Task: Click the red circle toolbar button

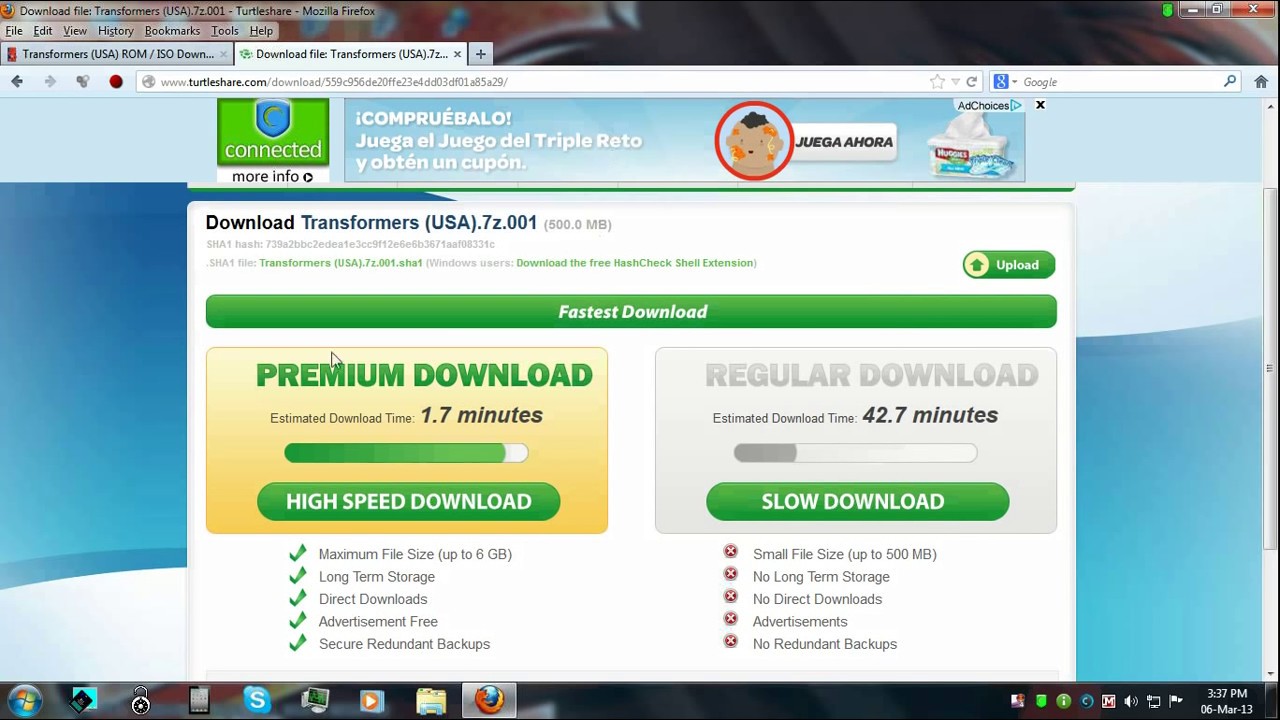Action: [116, 82]
